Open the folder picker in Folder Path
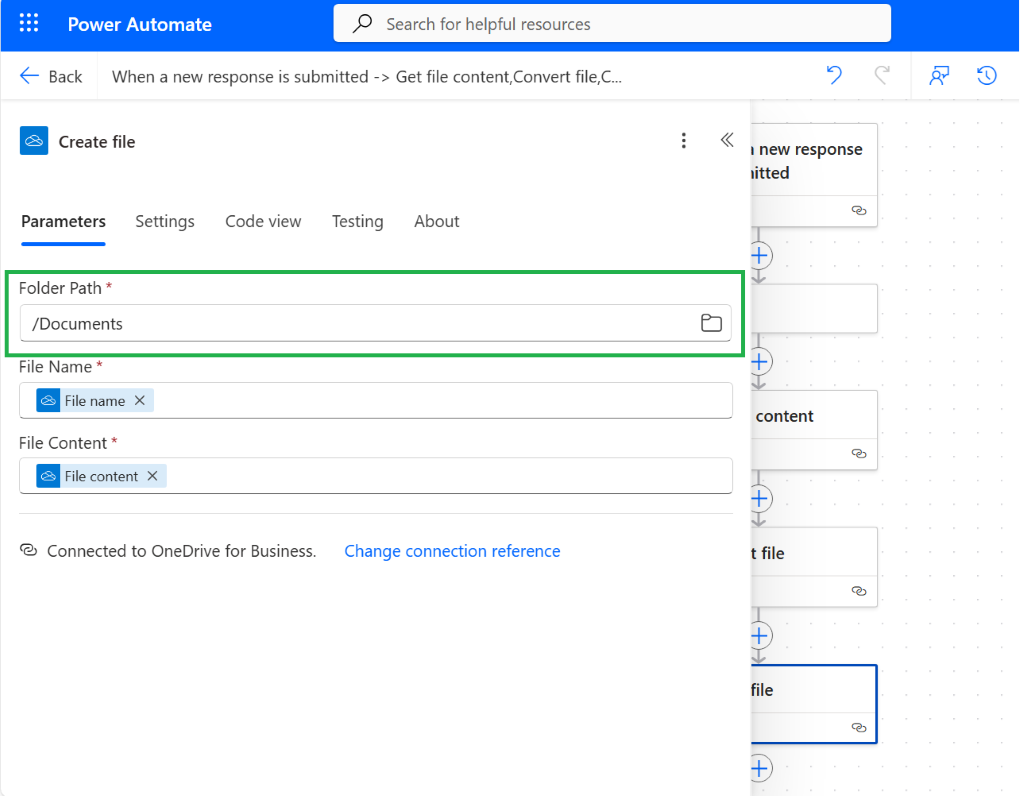1024x796 pixels. [711, 323]
